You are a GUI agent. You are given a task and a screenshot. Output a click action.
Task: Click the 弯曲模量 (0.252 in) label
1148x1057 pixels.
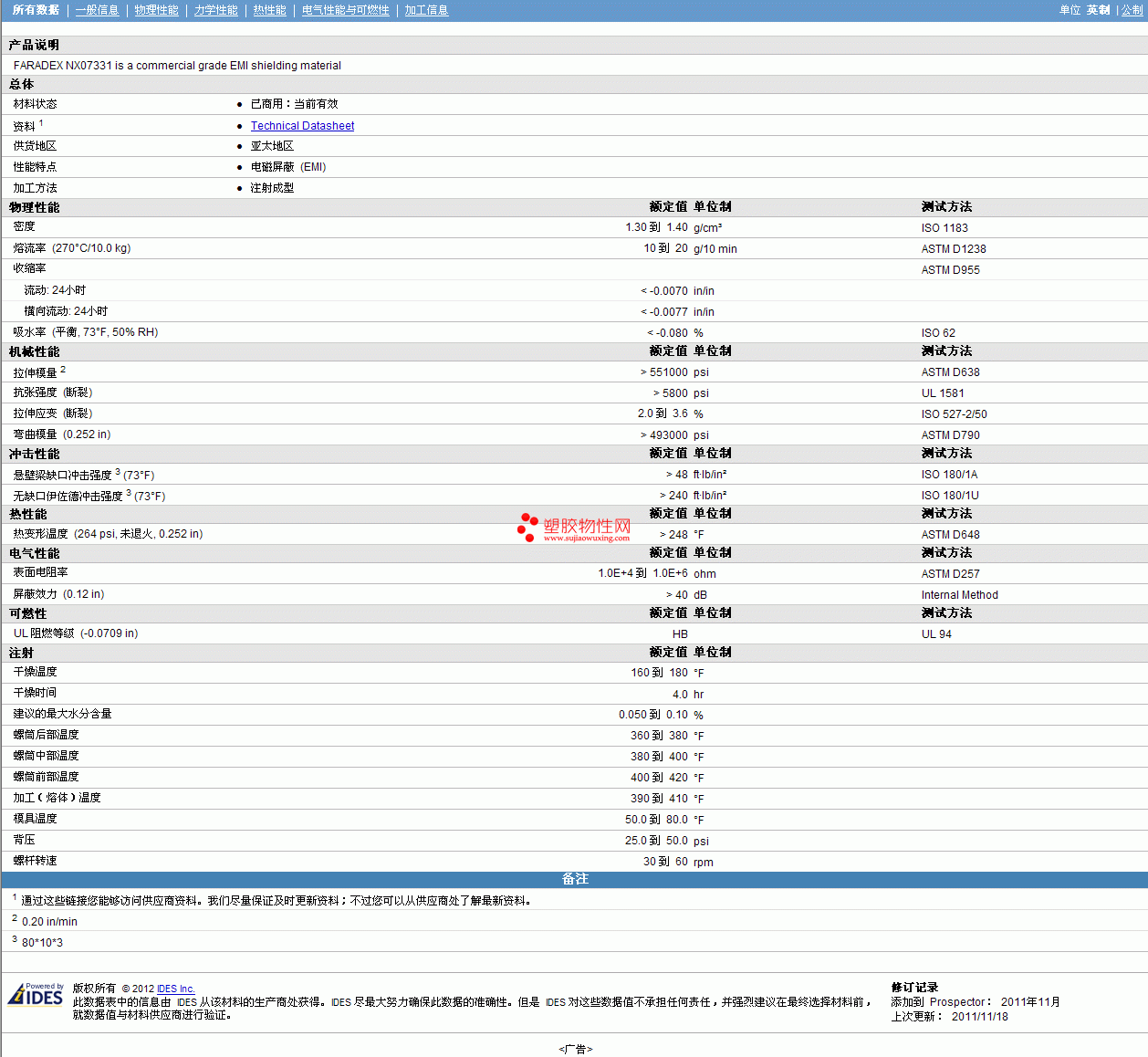point(62,434)
